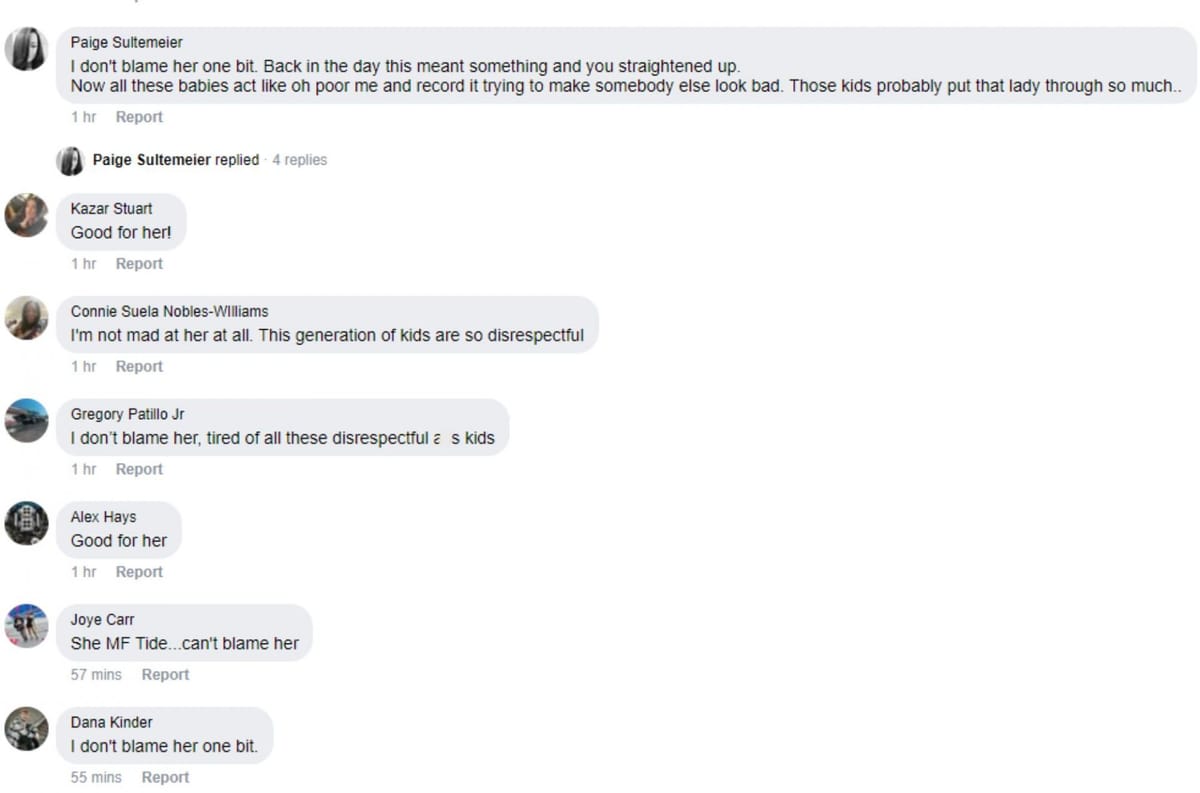Report Connie Suela Nobles-Williams' comment

click(139, 367)
